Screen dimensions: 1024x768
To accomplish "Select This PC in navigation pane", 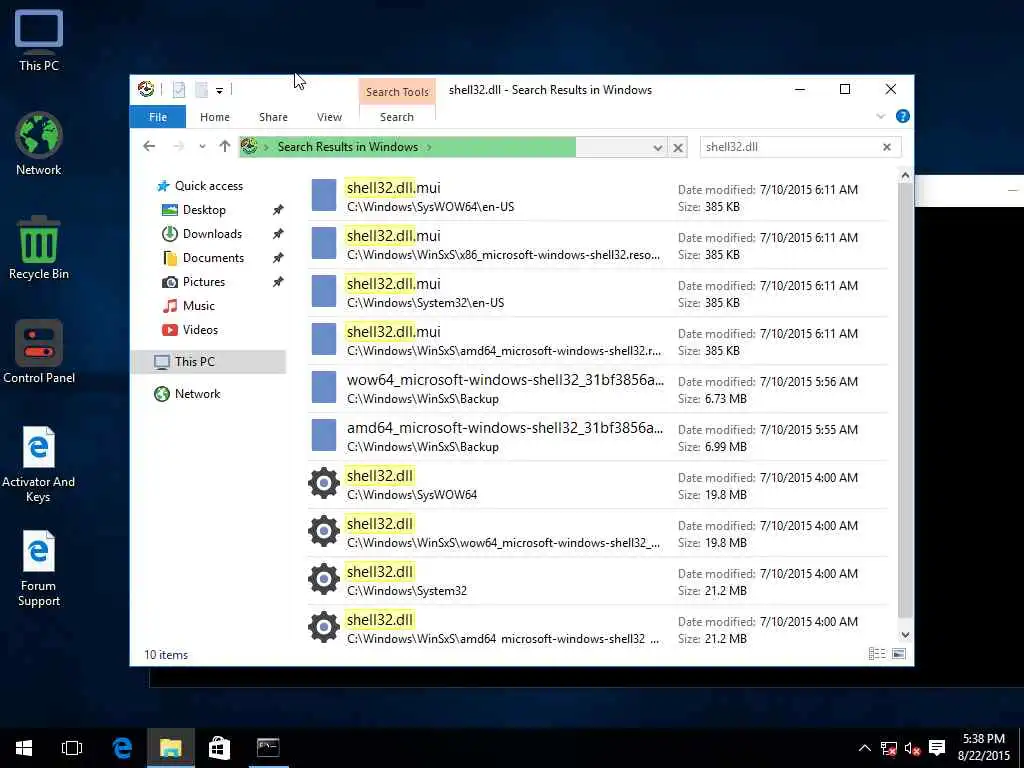I will pyautogui.click(x=209, y=362).
